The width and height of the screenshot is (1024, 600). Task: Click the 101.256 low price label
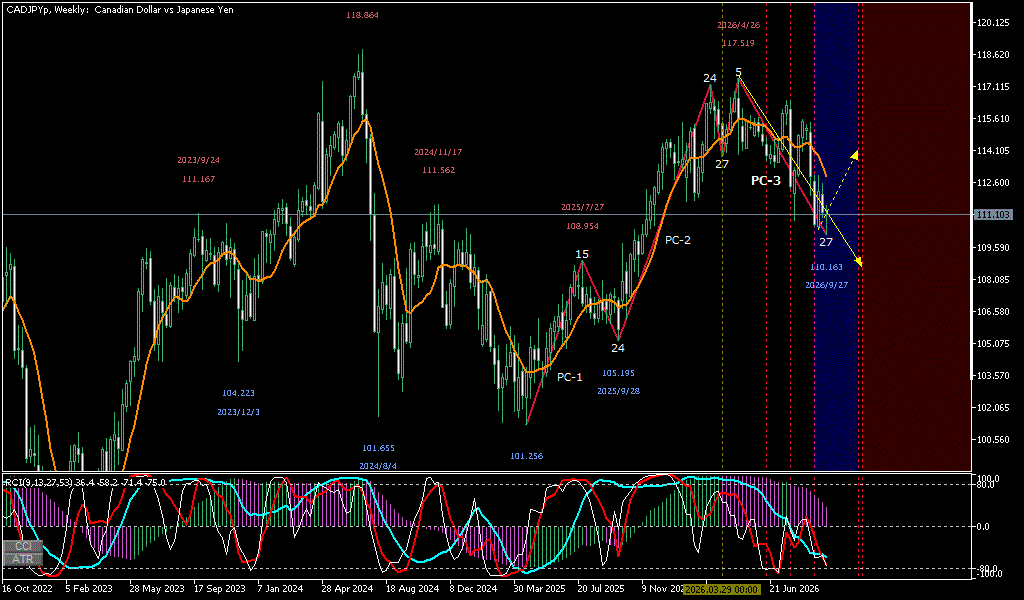(526, 456)
